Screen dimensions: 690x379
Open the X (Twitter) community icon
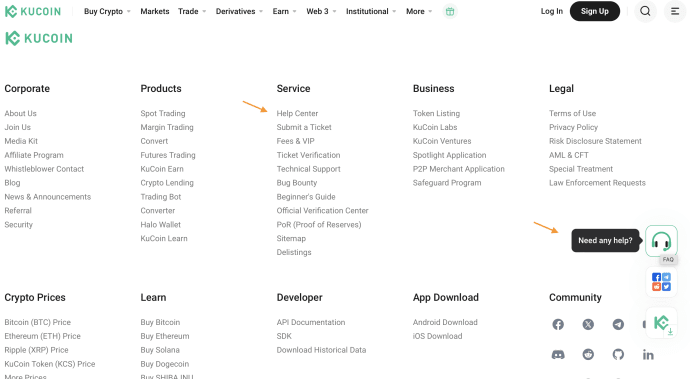click(588, 324)
